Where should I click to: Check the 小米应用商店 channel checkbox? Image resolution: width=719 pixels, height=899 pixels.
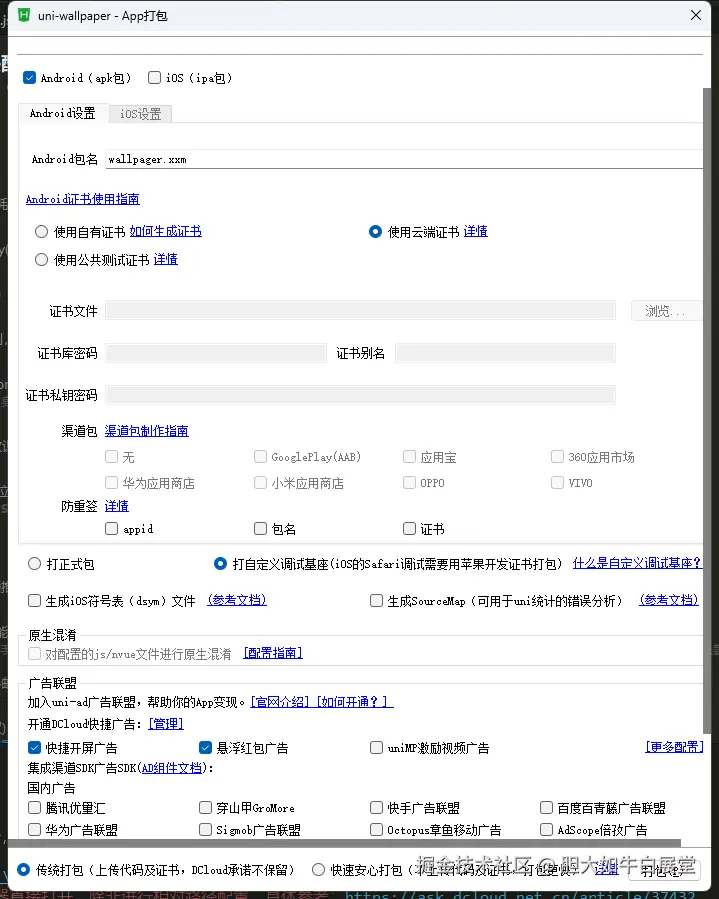[260, 482]
